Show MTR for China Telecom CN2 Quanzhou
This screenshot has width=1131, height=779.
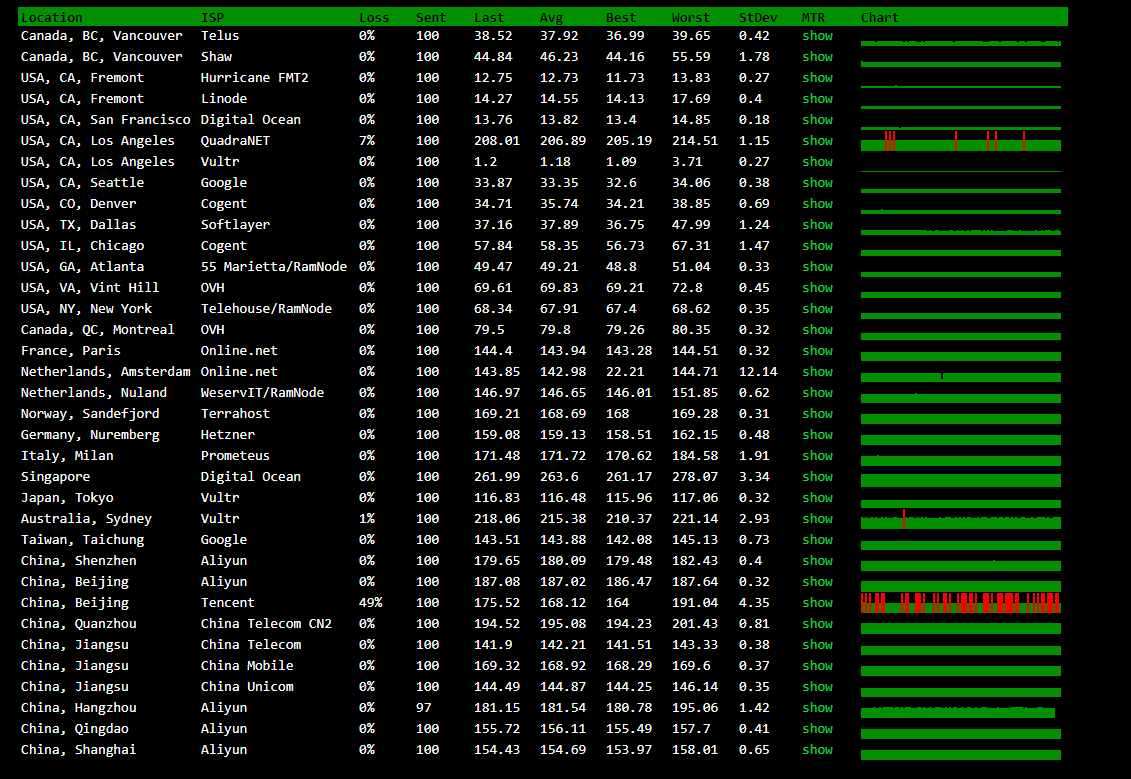point(817,623)
